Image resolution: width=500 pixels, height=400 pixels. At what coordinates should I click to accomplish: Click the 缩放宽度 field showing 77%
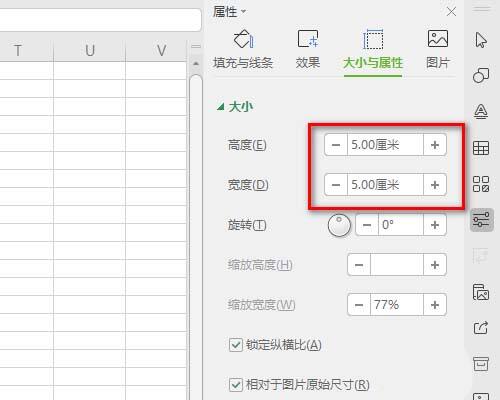pyautogui.click(x=397, y=305)
